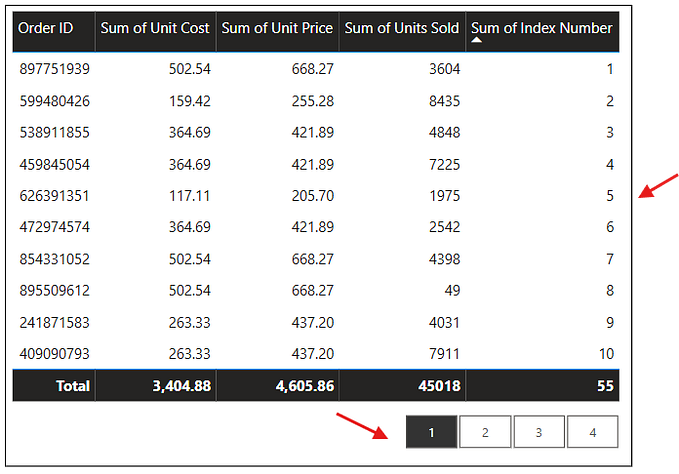Screen dimensions: 679x474
Task: Click unit cost 159.42
Action: [190, 101]
